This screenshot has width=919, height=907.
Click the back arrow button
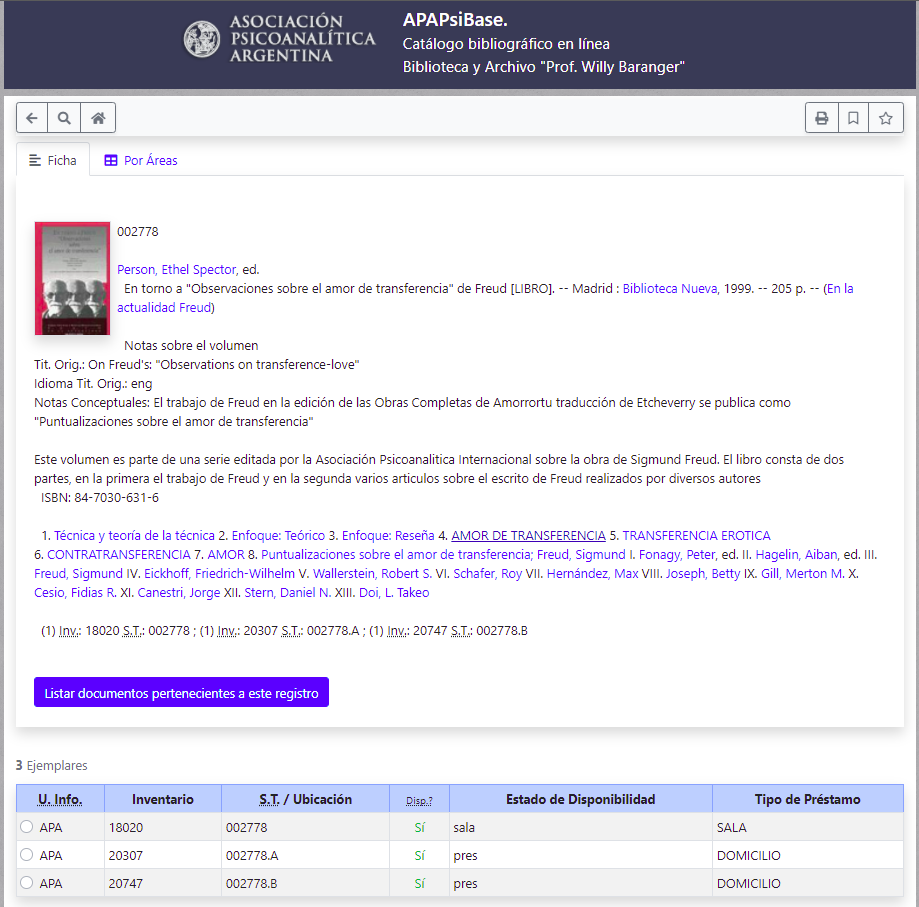(x=32, y=118)
